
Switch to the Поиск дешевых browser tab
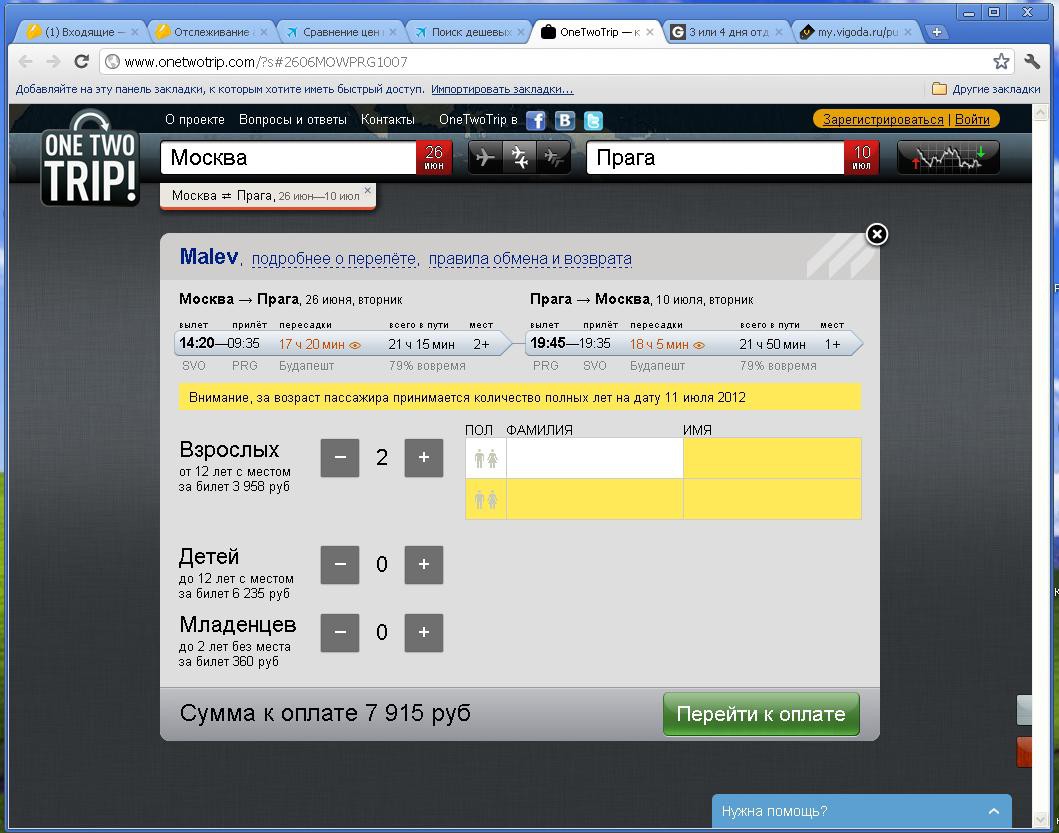pyautogui.click(x=471, y=32)
